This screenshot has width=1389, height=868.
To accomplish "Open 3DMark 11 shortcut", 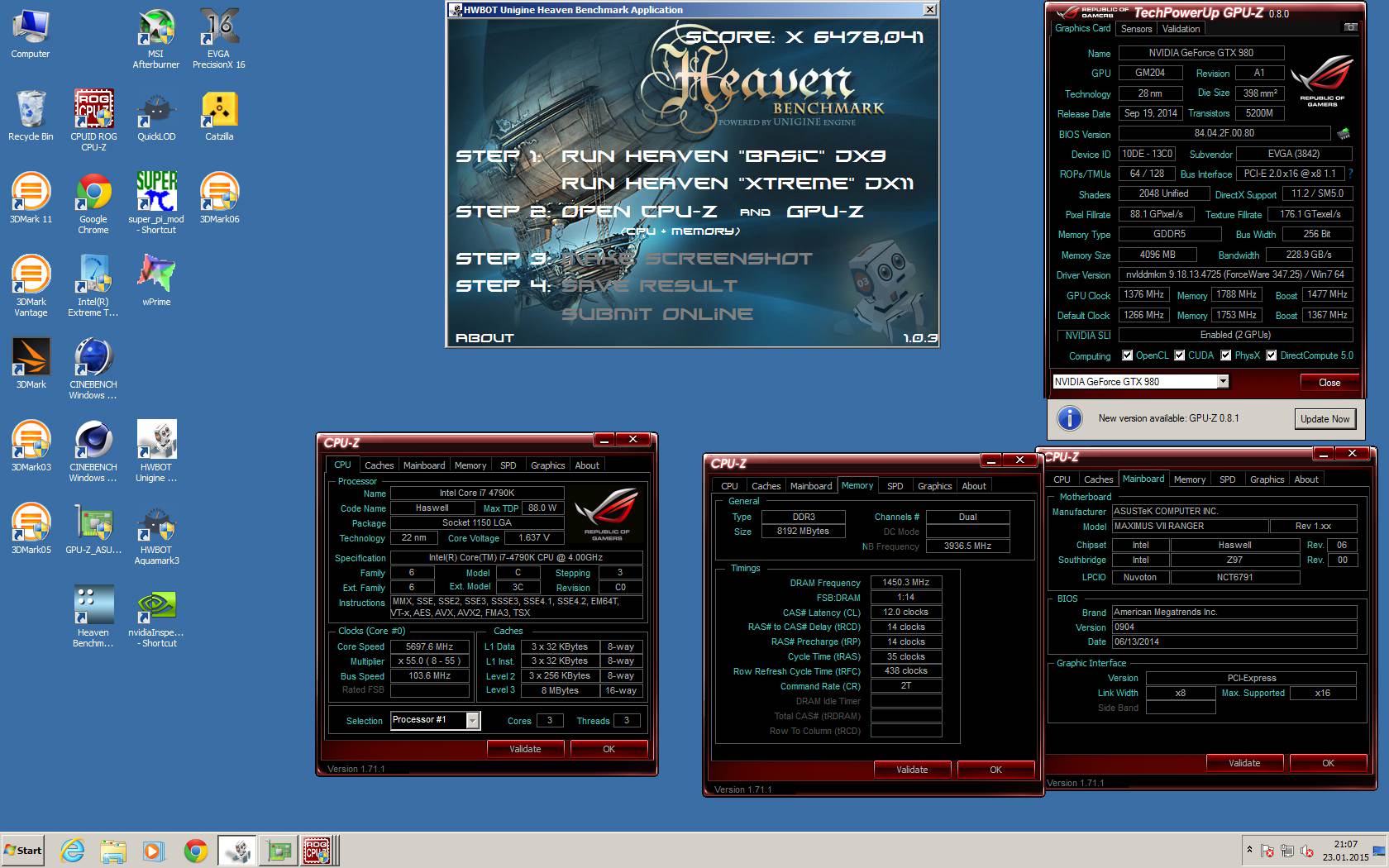I will coord(31,198).
